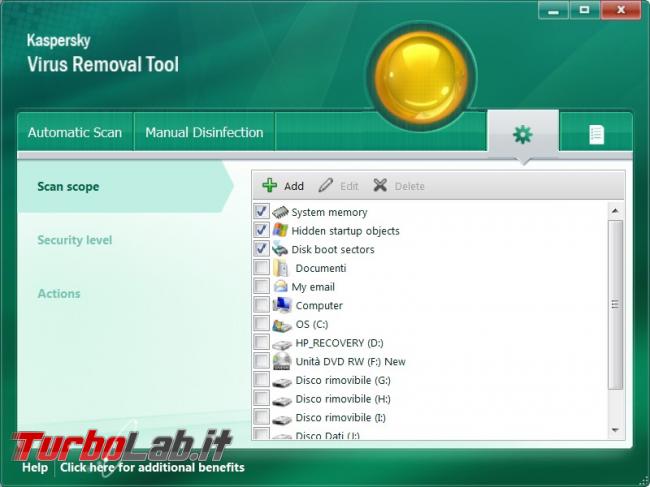Select the System memory text row
650x487 pixels.
329,212
